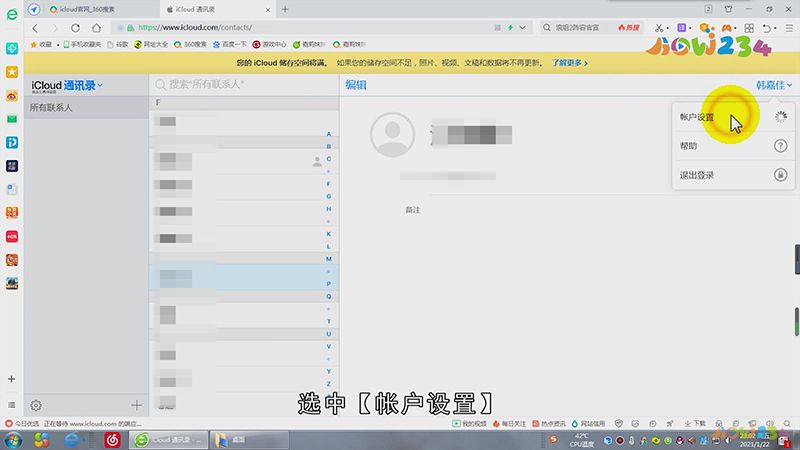Jump to letter Y in index
The image size is (800, 450).
(329, 371)
